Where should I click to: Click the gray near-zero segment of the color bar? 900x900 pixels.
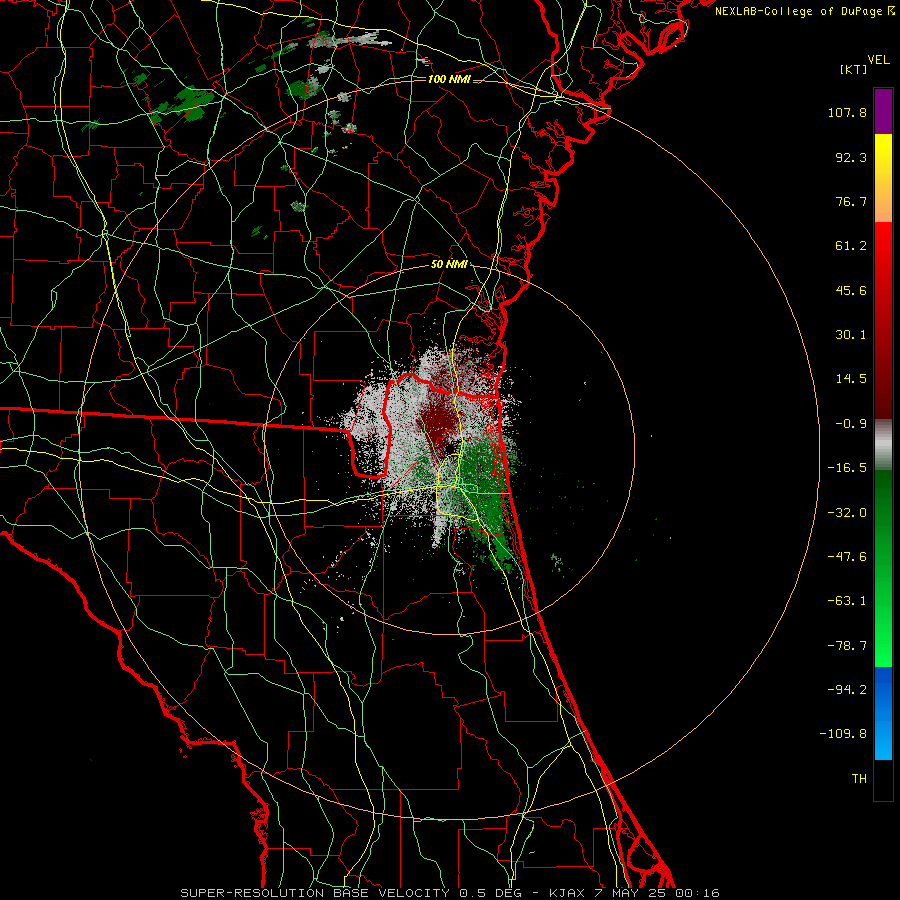click(883, 444)
